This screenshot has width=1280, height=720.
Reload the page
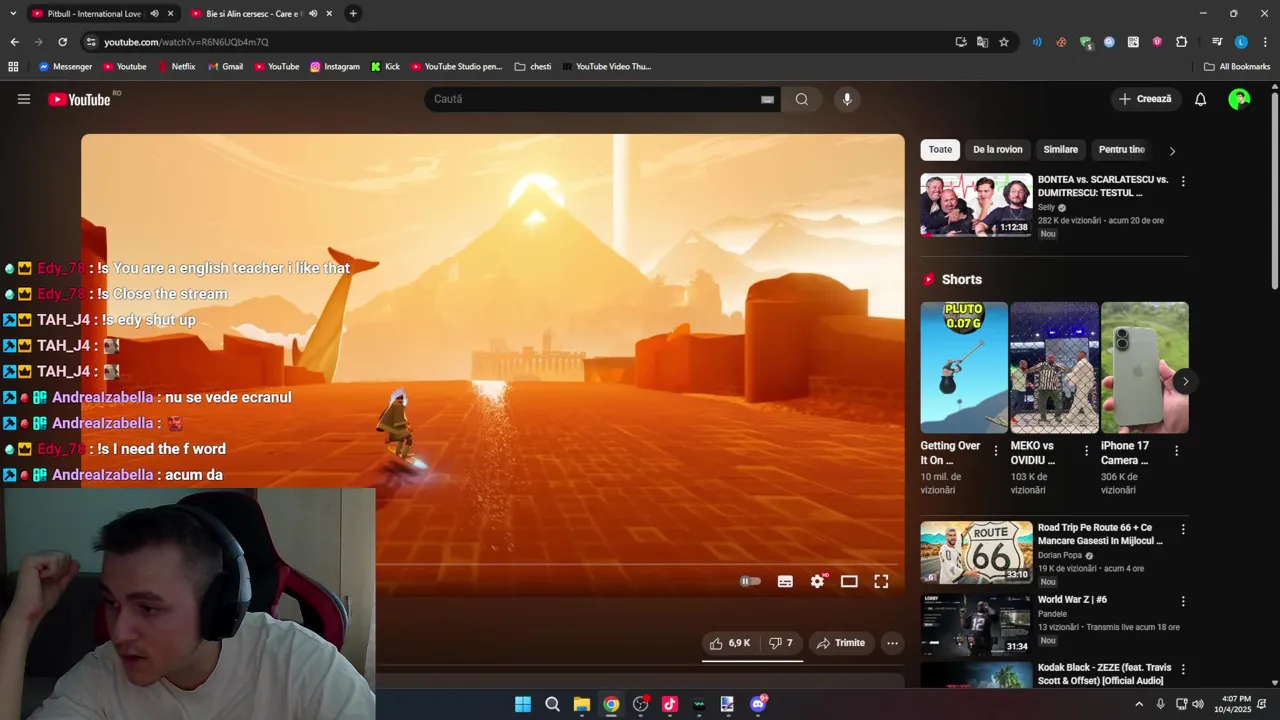pos(62,42)
